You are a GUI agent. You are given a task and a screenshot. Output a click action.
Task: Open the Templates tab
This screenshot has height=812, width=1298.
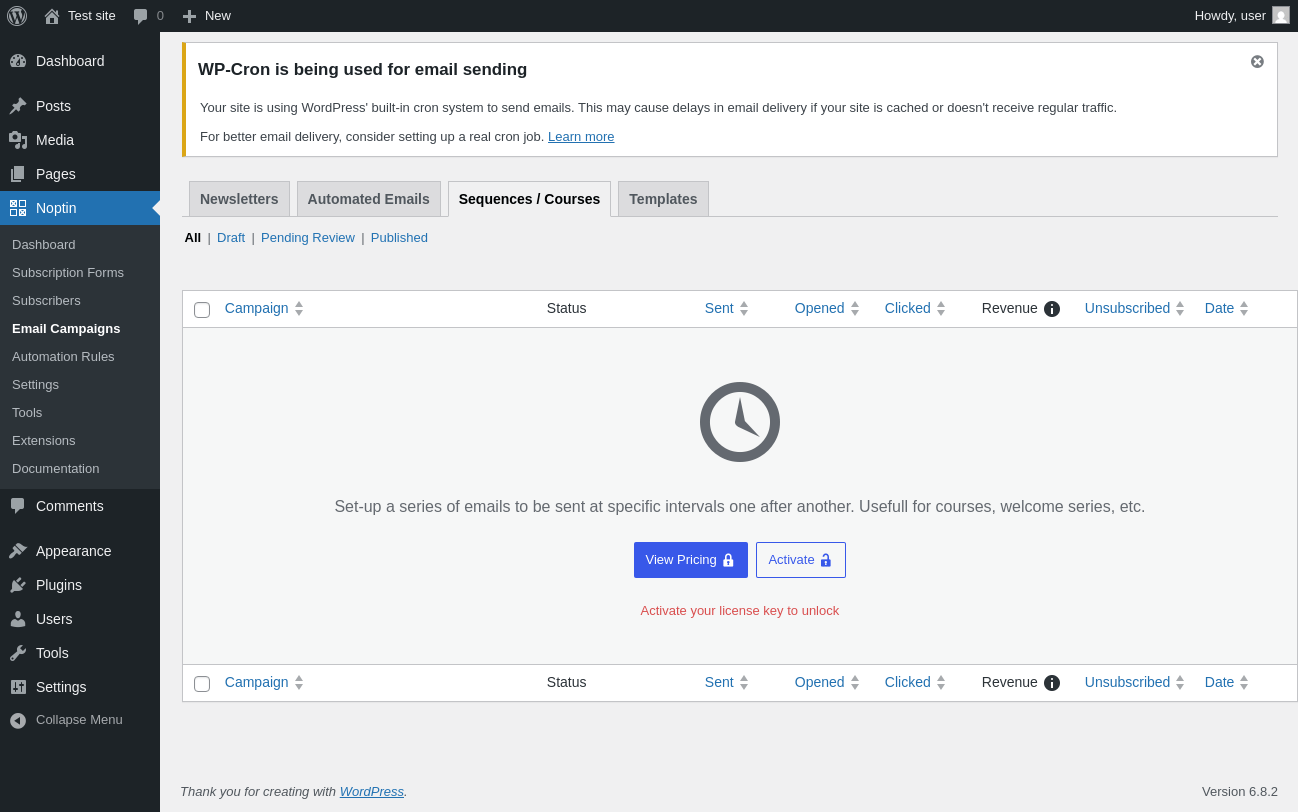click(663, 199)
